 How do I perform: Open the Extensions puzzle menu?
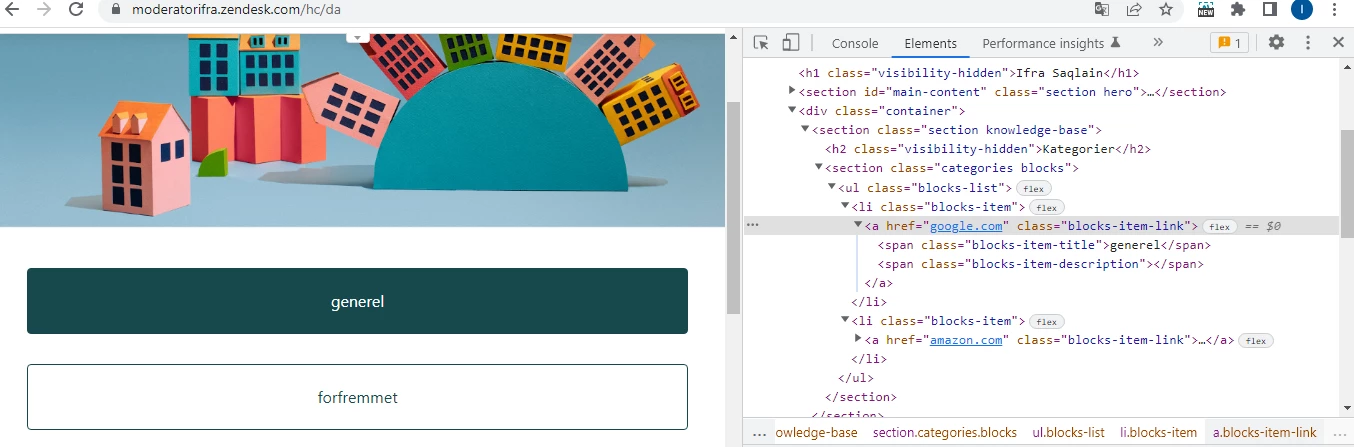pos(1238,9)
